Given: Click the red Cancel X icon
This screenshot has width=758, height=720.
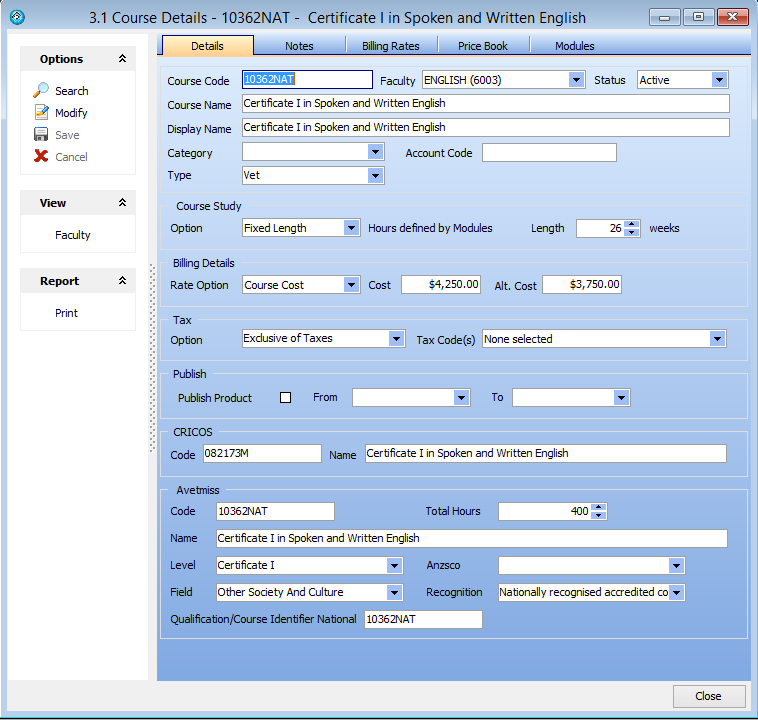Looking at the screenshot, I should 41,157.
